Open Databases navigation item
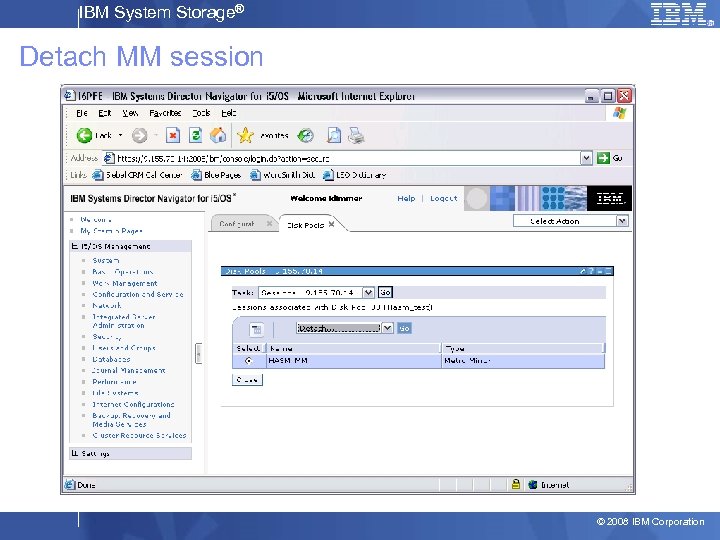This screenshot has height=540, width=720. [111, 359]
